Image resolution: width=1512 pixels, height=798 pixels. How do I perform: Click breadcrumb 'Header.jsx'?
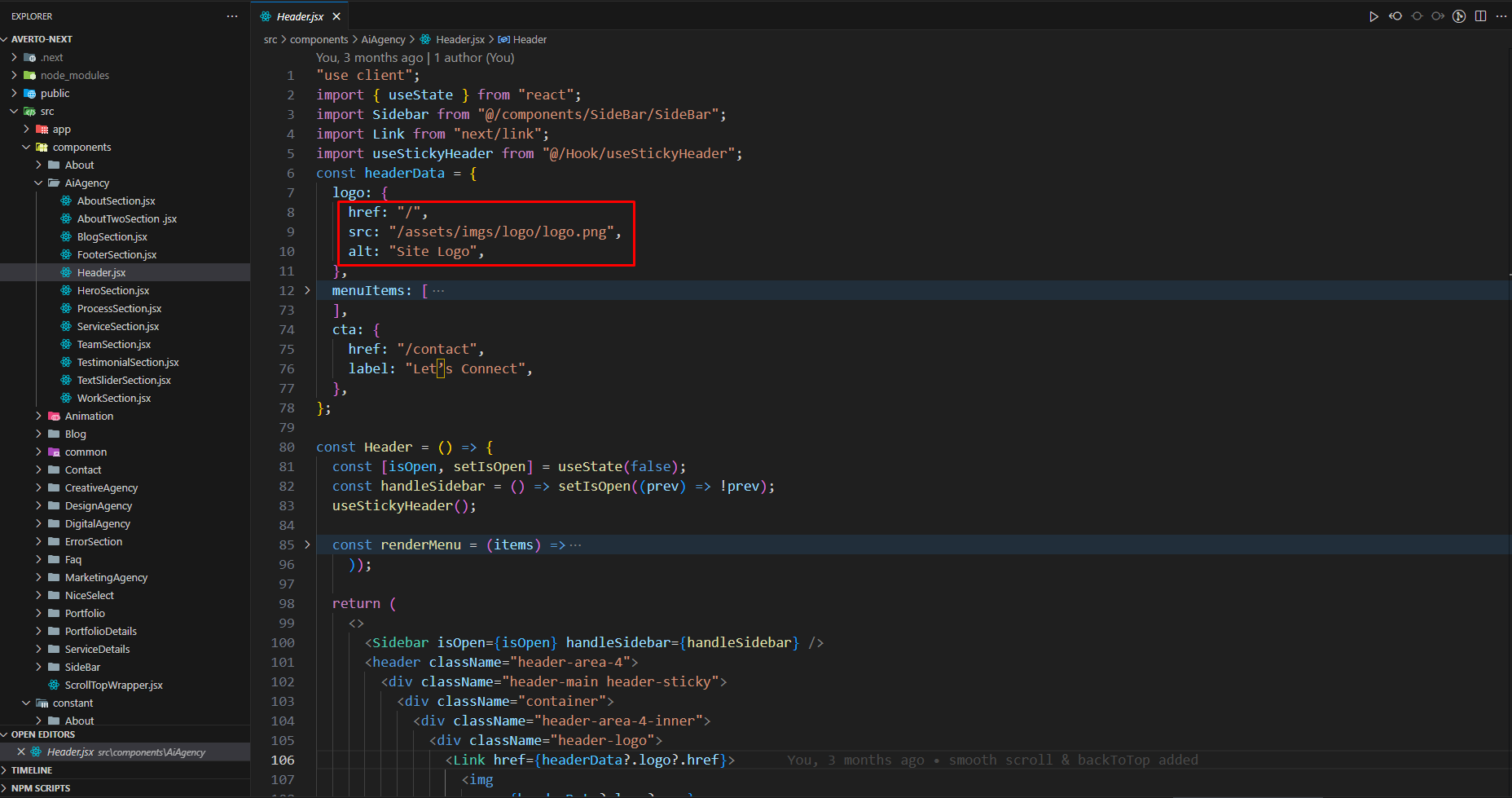coord(459,39)
